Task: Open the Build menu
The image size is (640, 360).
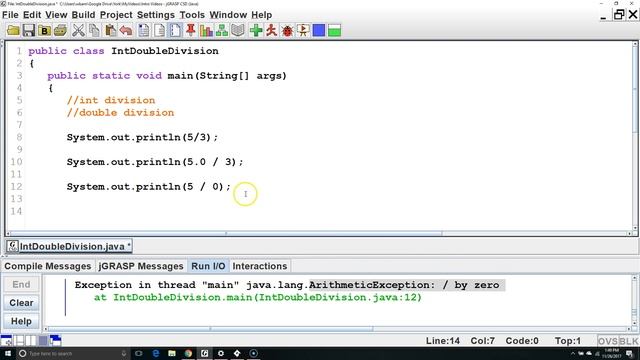Action: click(83, 15)
